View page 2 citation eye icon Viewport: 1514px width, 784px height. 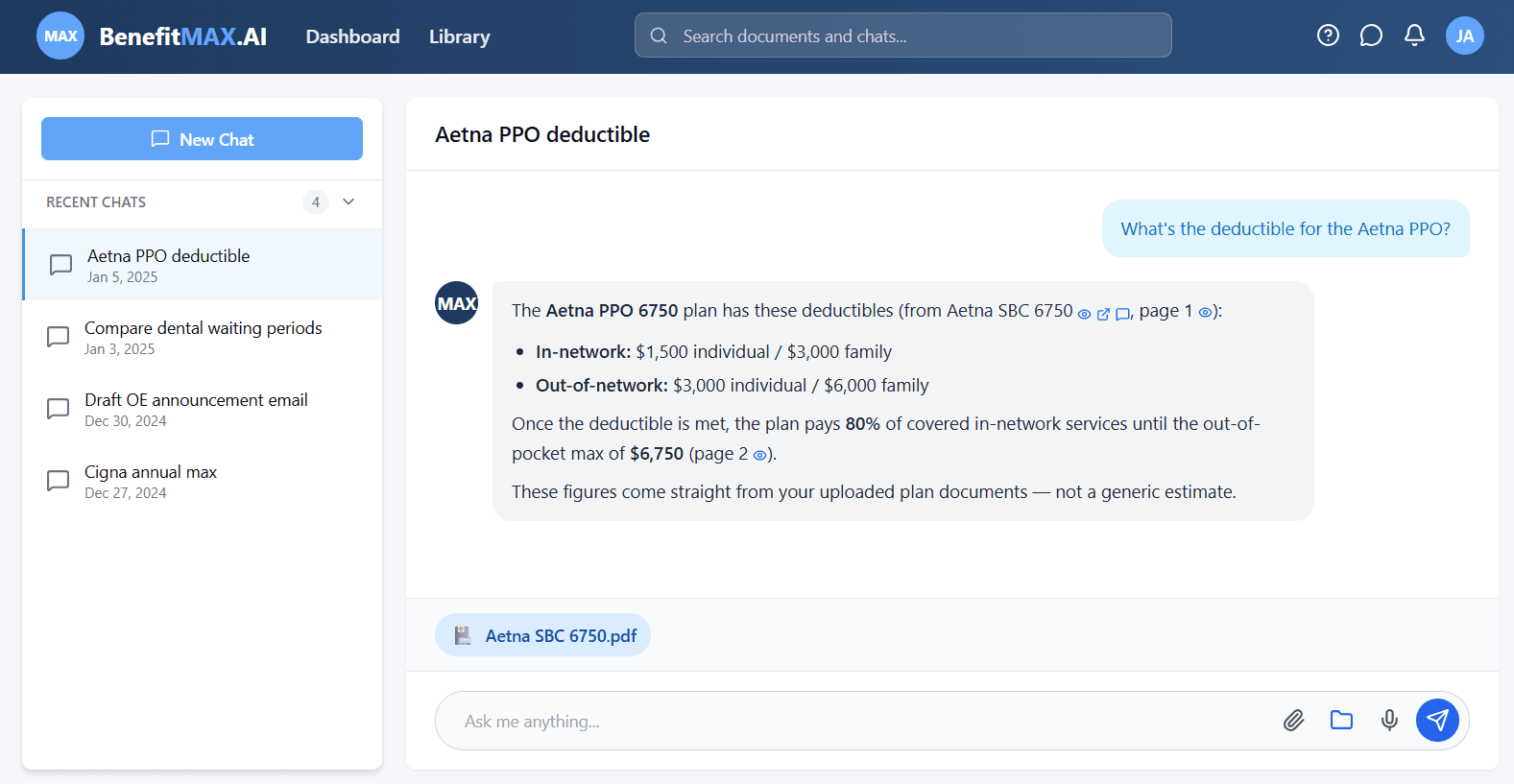point(759,456)
